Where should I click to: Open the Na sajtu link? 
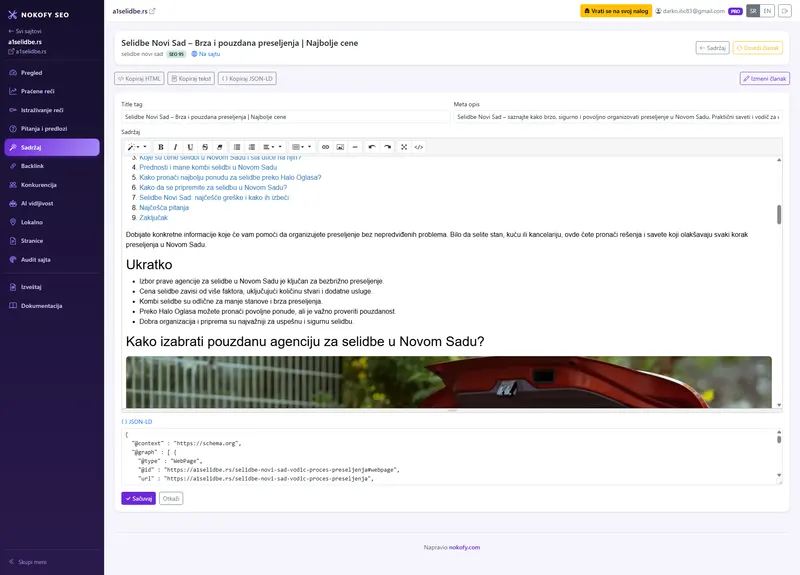[206, 54]
